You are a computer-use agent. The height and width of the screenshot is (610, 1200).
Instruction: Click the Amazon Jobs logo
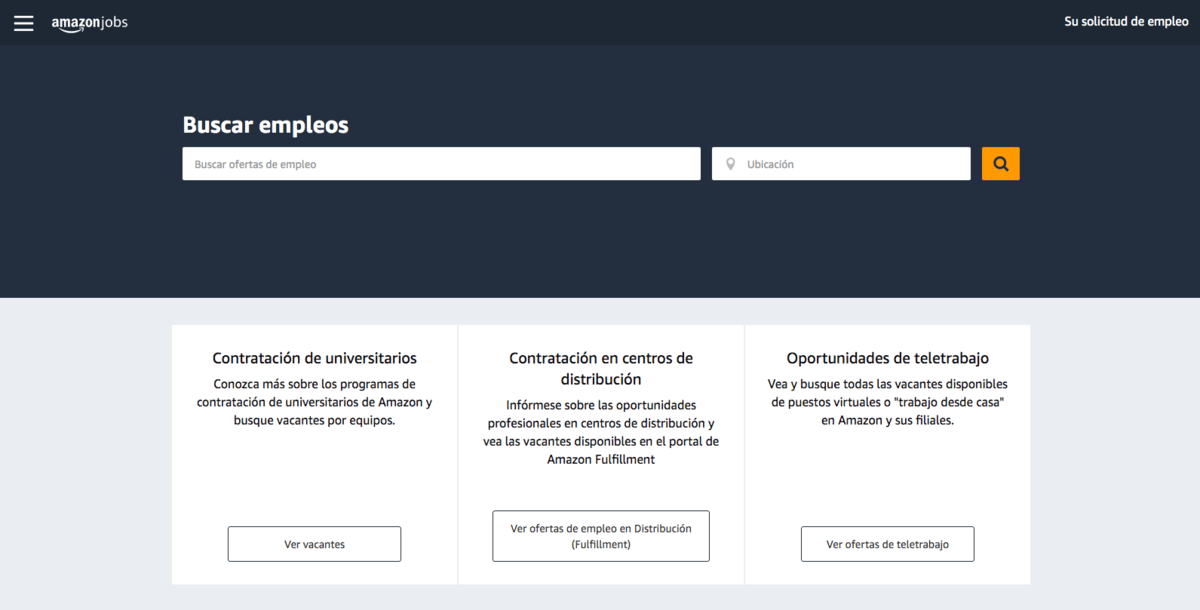[90, 22]
